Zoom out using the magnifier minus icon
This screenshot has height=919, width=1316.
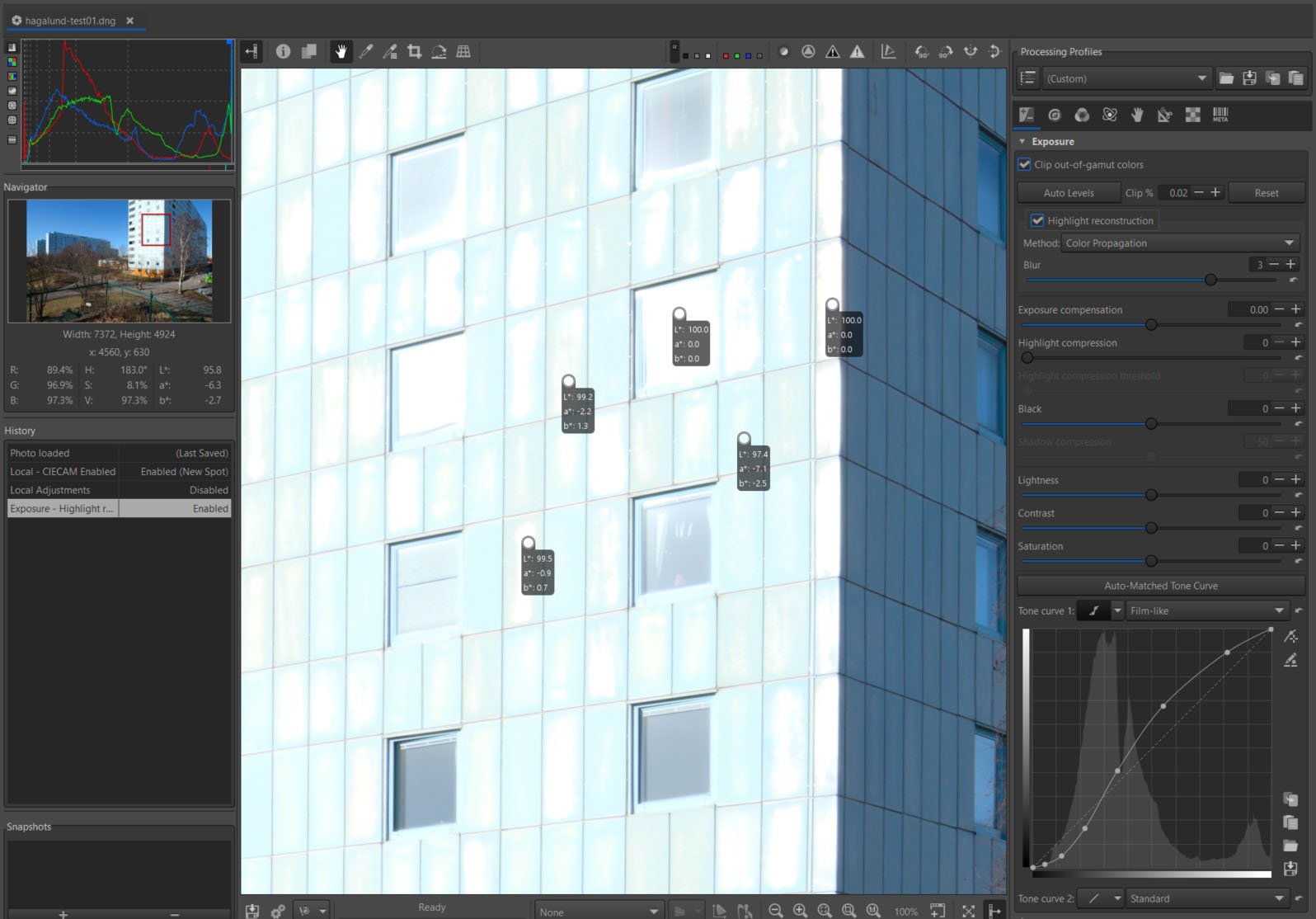[775, 910]
